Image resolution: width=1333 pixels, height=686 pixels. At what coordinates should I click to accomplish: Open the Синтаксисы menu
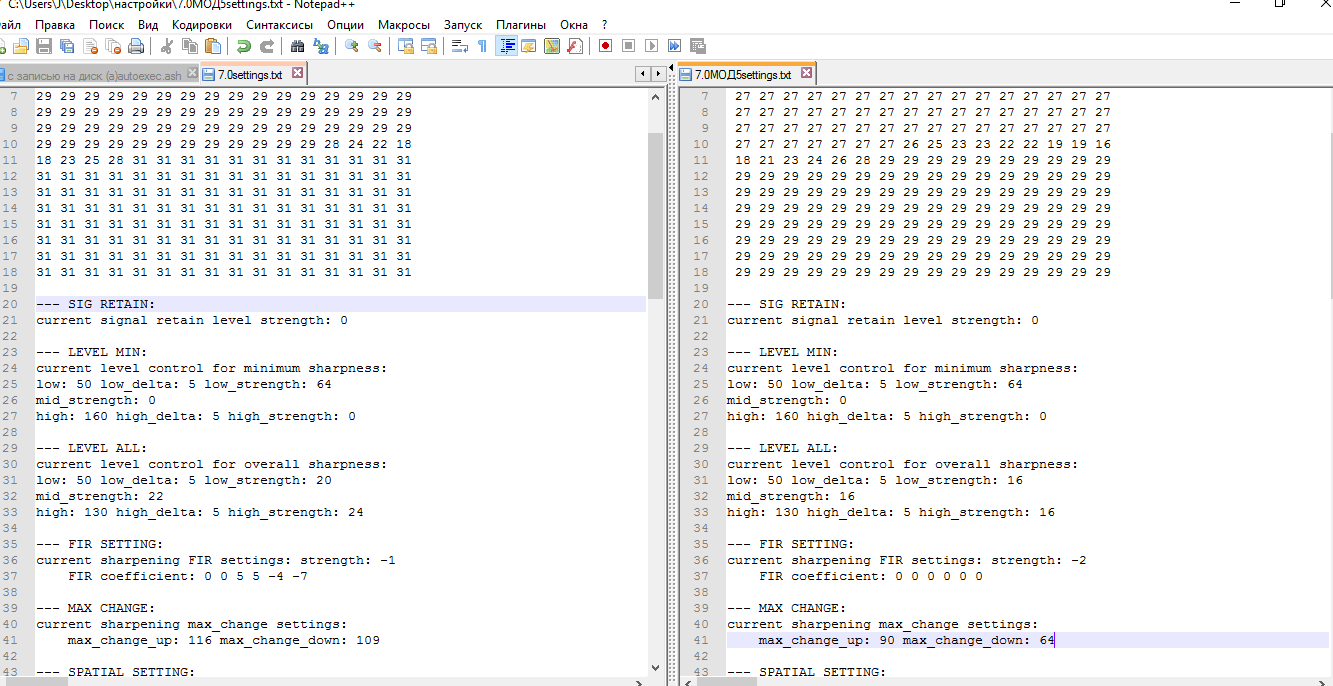tap(279, 24)
